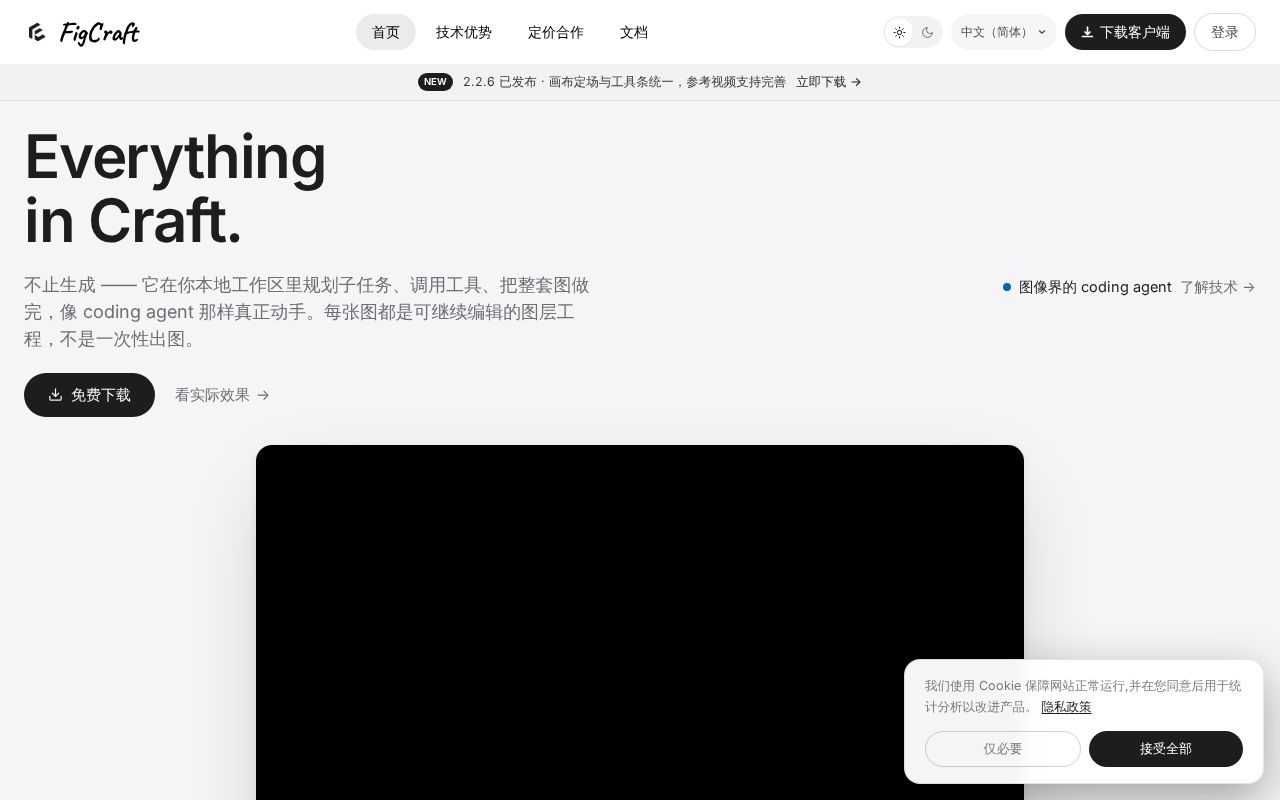Open the 隐私政策 link in cookie notice
The width and height of the screenshot is (1280, 800).
point(1066,707)
